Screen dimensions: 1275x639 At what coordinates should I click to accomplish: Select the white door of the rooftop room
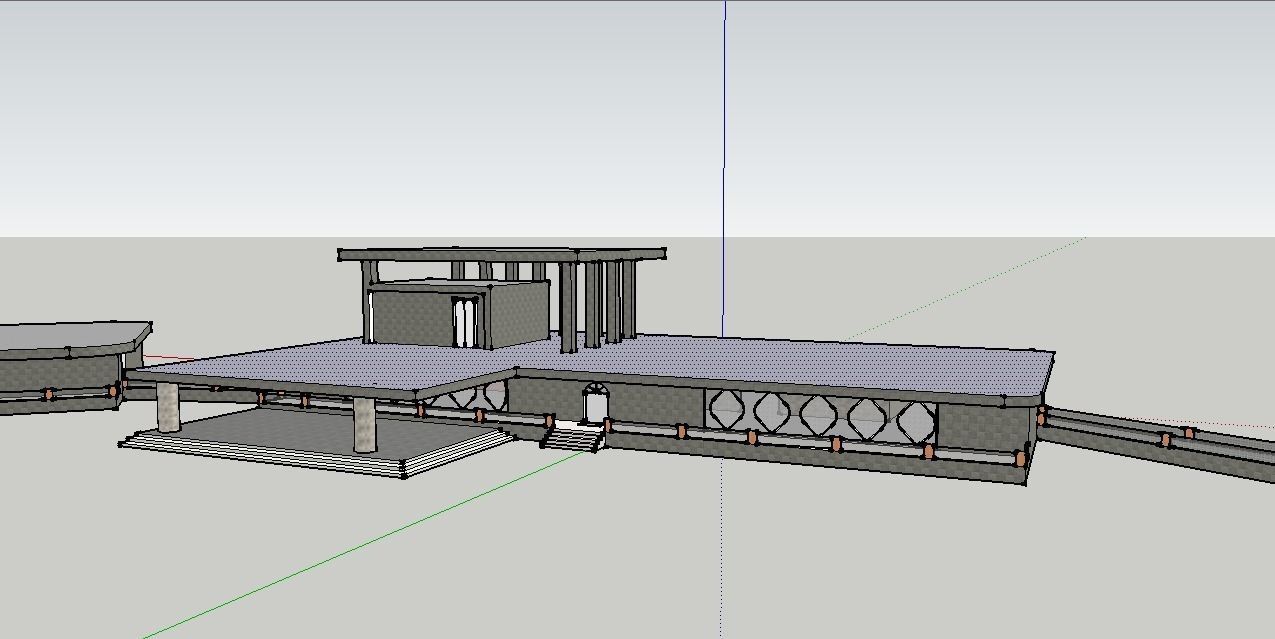tap(465, 322)
